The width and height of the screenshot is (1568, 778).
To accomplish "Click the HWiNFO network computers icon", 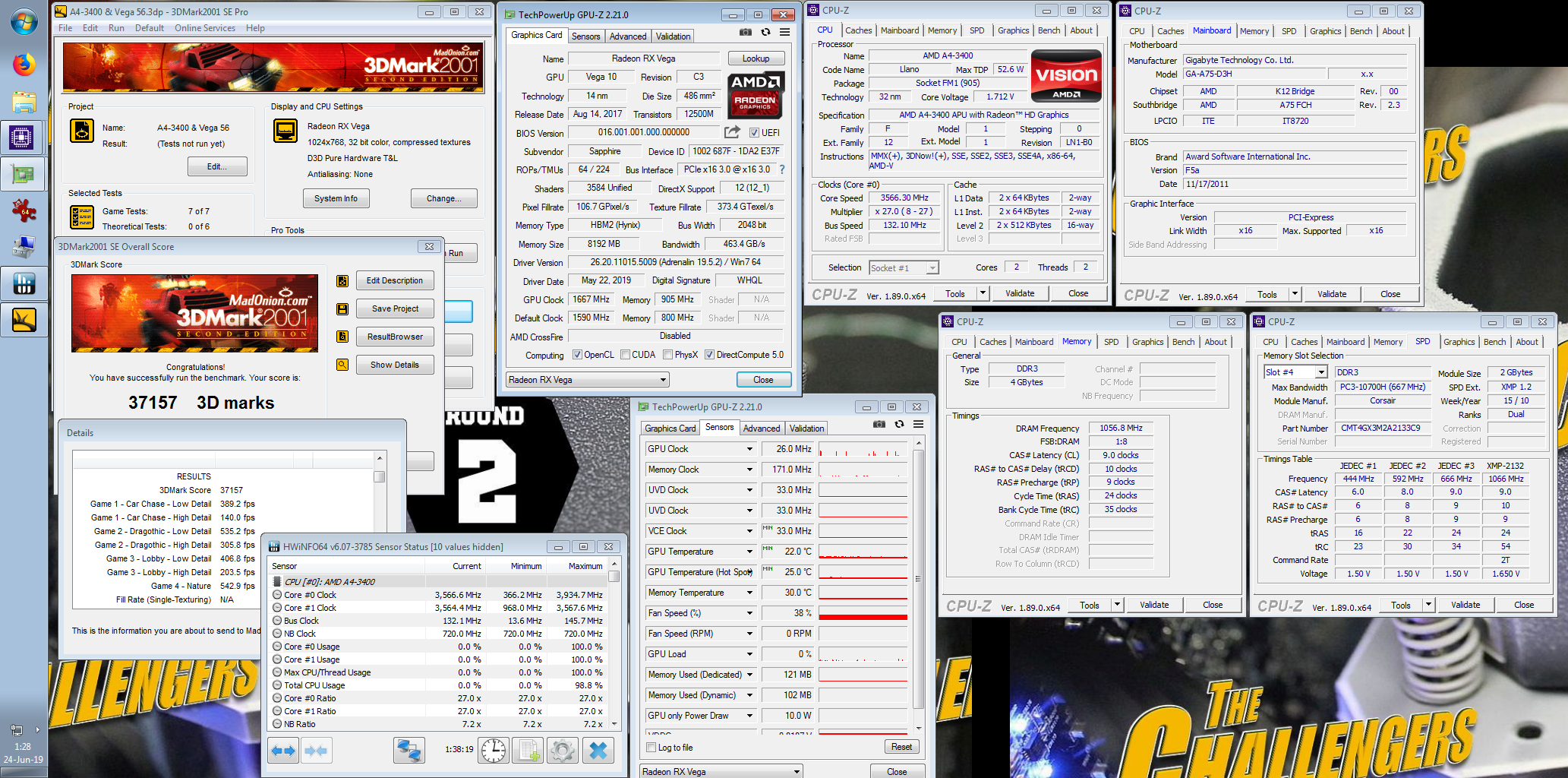I will [x=409, y=751].
